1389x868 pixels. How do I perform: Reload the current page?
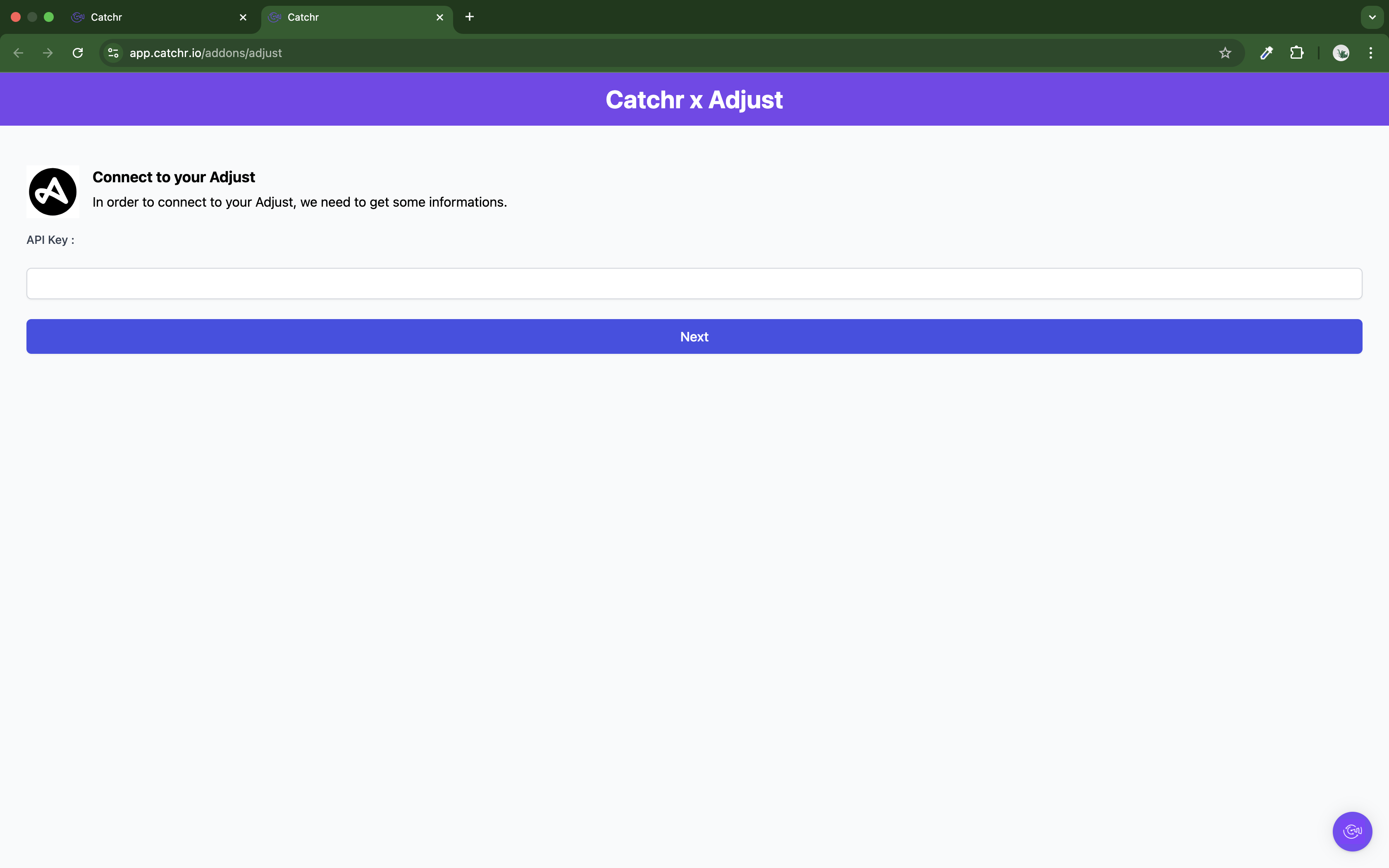(x=78, y=53)
